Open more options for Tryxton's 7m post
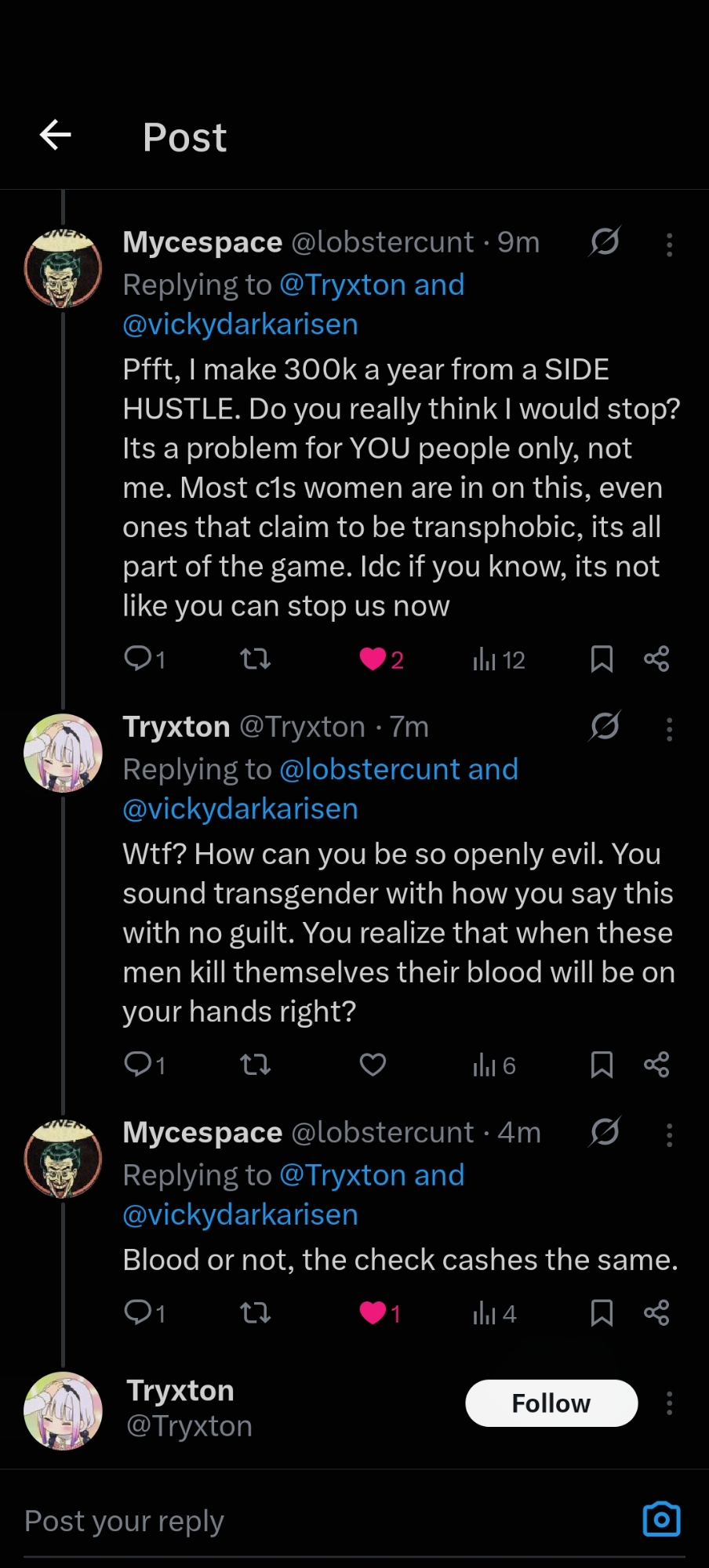Image resolution: width=709 pixels, height=1568 pixels. click(x=669, y=729)
